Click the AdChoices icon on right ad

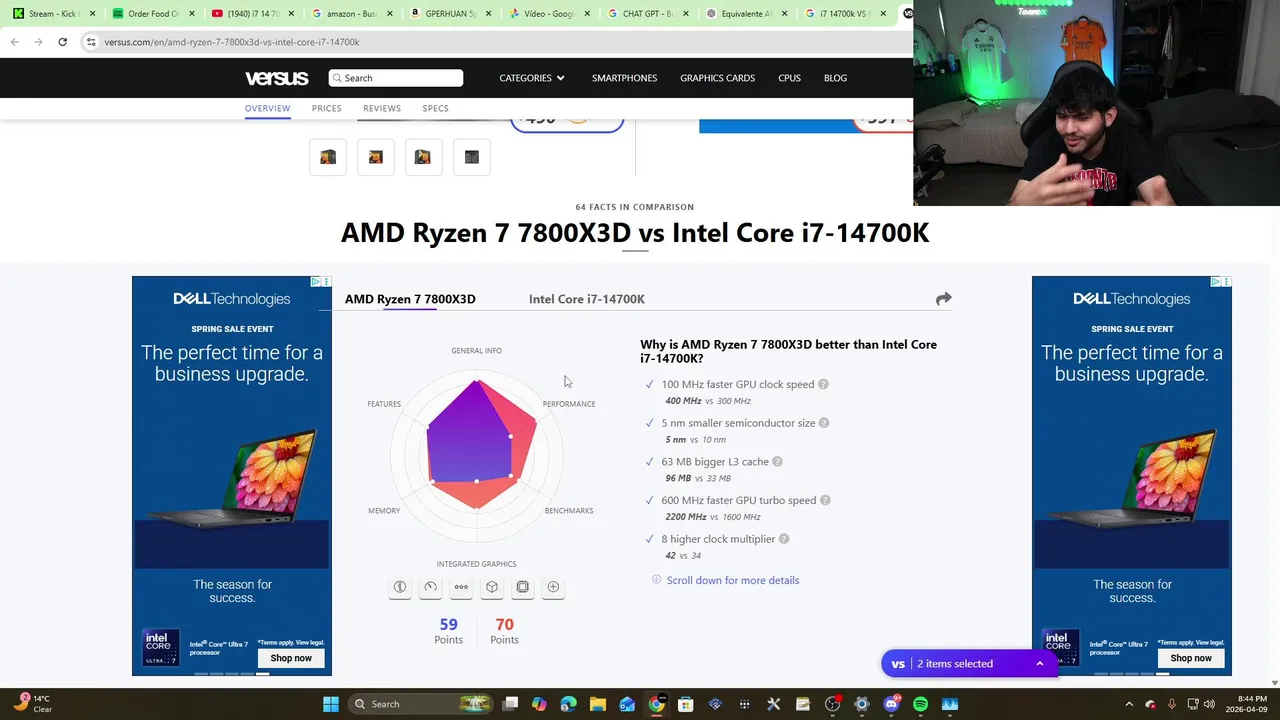click(x=1216, y=282)
